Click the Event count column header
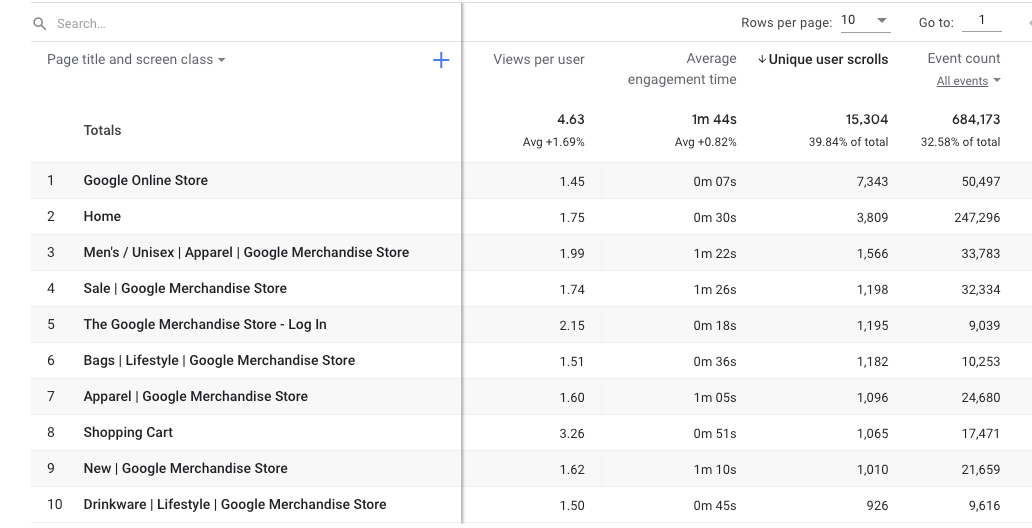Viewport: 1032px width, 528px height. point(964,59)
